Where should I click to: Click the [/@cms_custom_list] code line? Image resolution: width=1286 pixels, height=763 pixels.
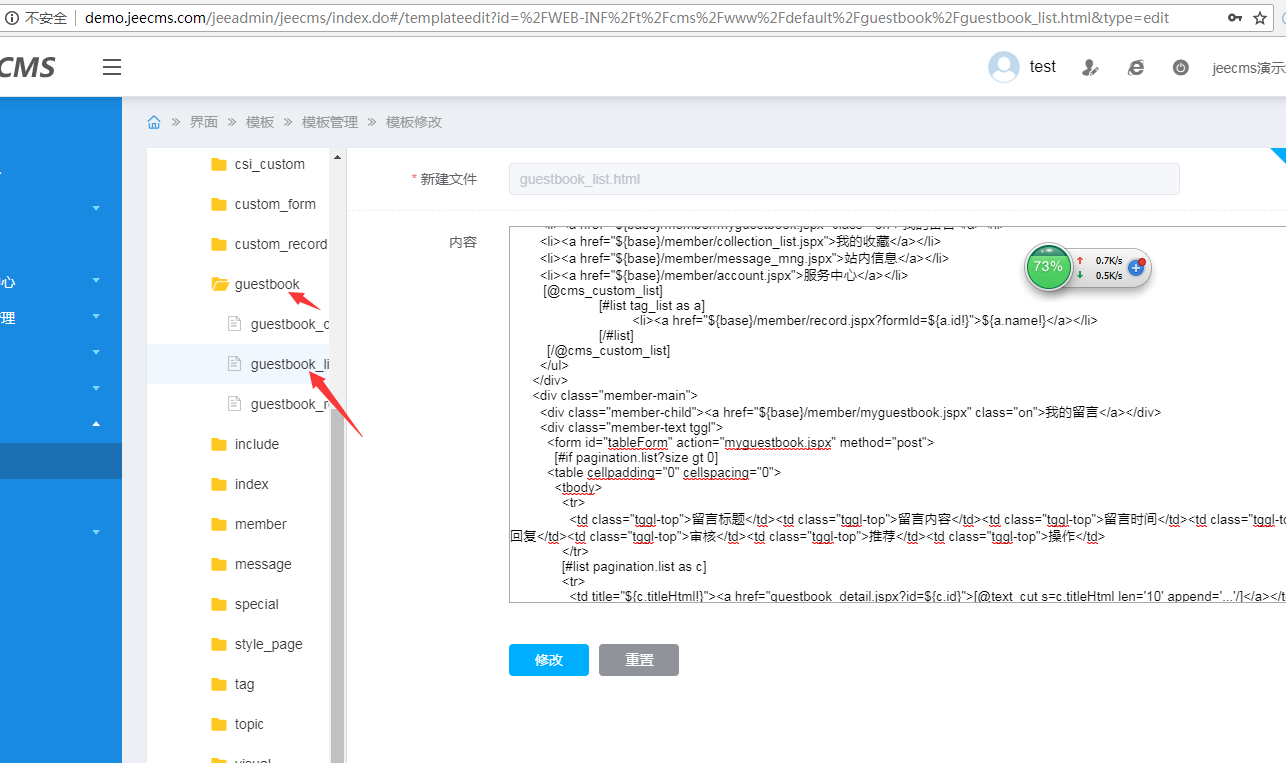tap(608, 350)
